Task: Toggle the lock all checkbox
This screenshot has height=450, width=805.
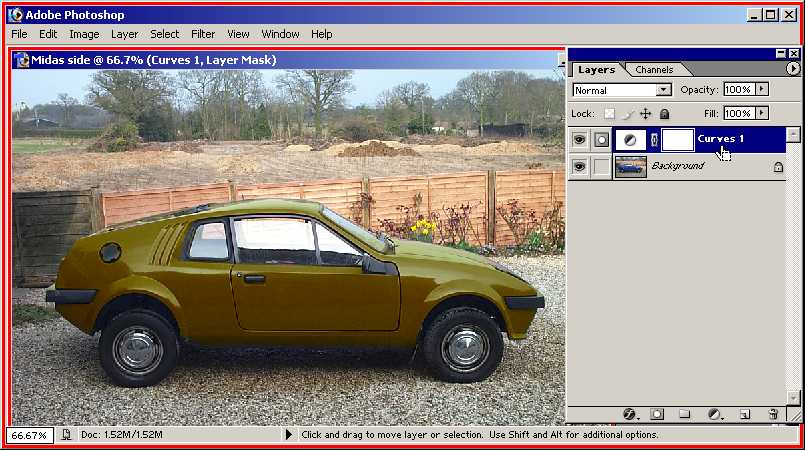Action: pyautogui.click(x=664, y=114)
